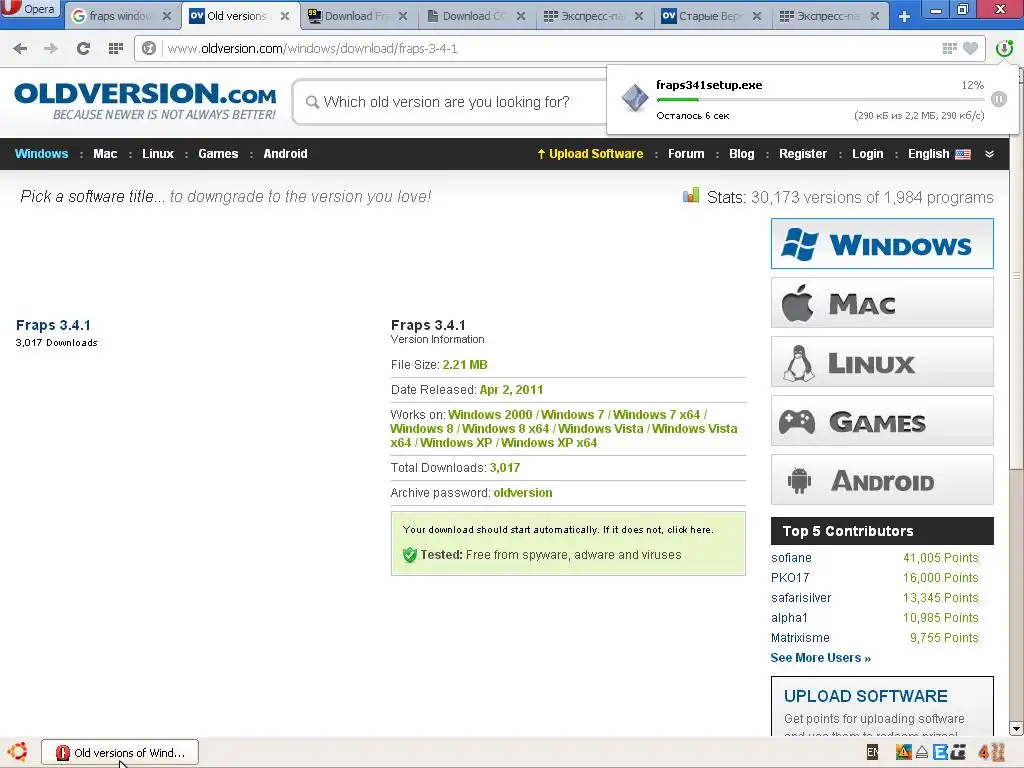The image size is (1024, 768).
Task: Go forward with the browser forward arrow
Action: tap(51, 48)
